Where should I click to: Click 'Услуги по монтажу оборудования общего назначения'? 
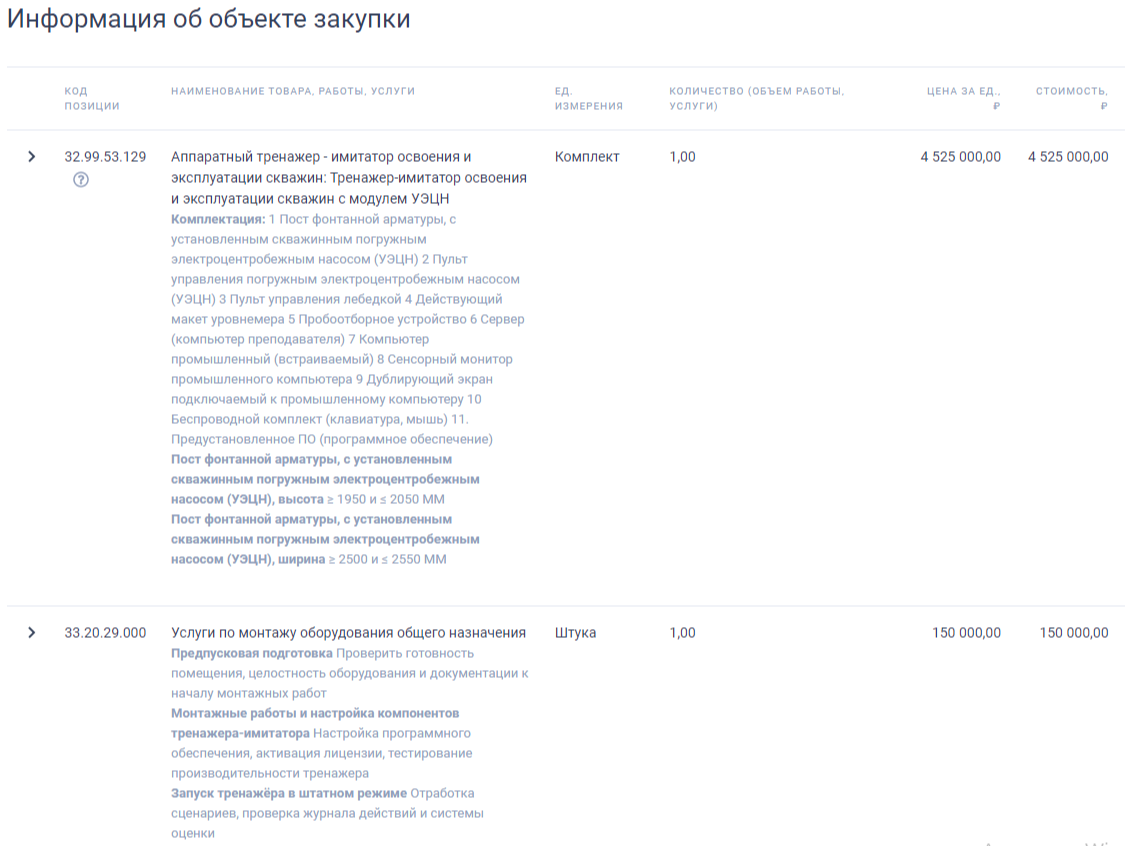(x=348, y=633)
